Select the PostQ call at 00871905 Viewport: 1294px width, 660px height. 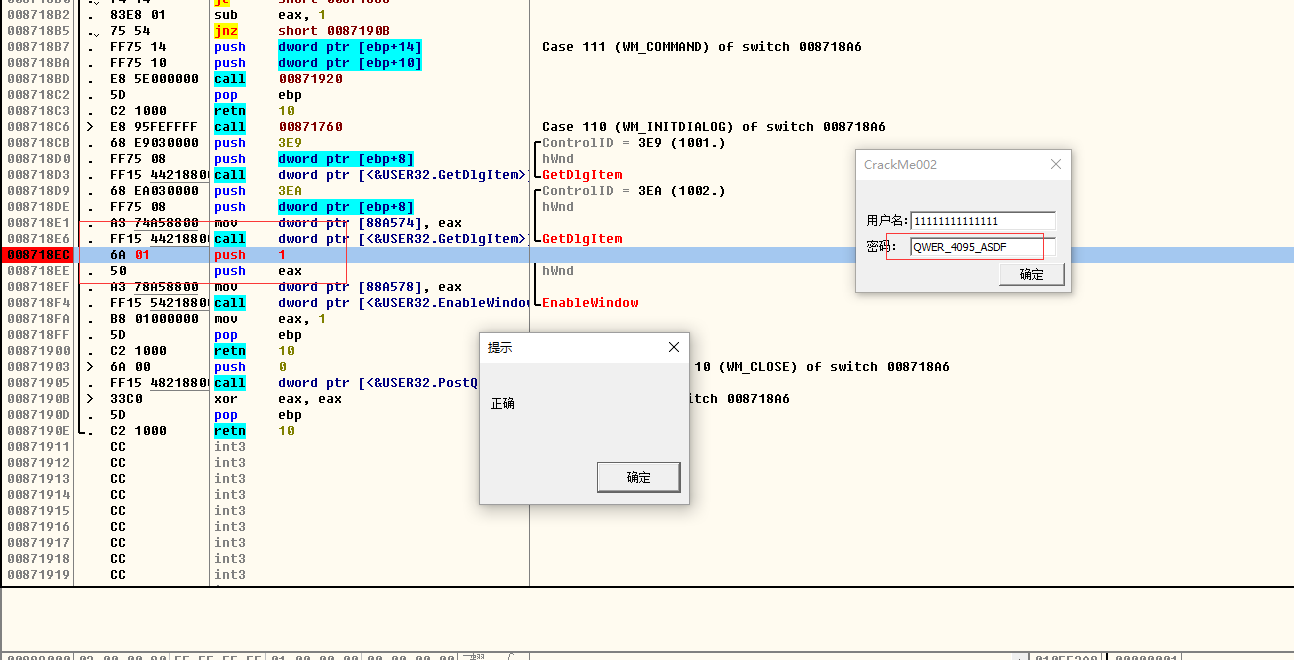coord(346,383)
